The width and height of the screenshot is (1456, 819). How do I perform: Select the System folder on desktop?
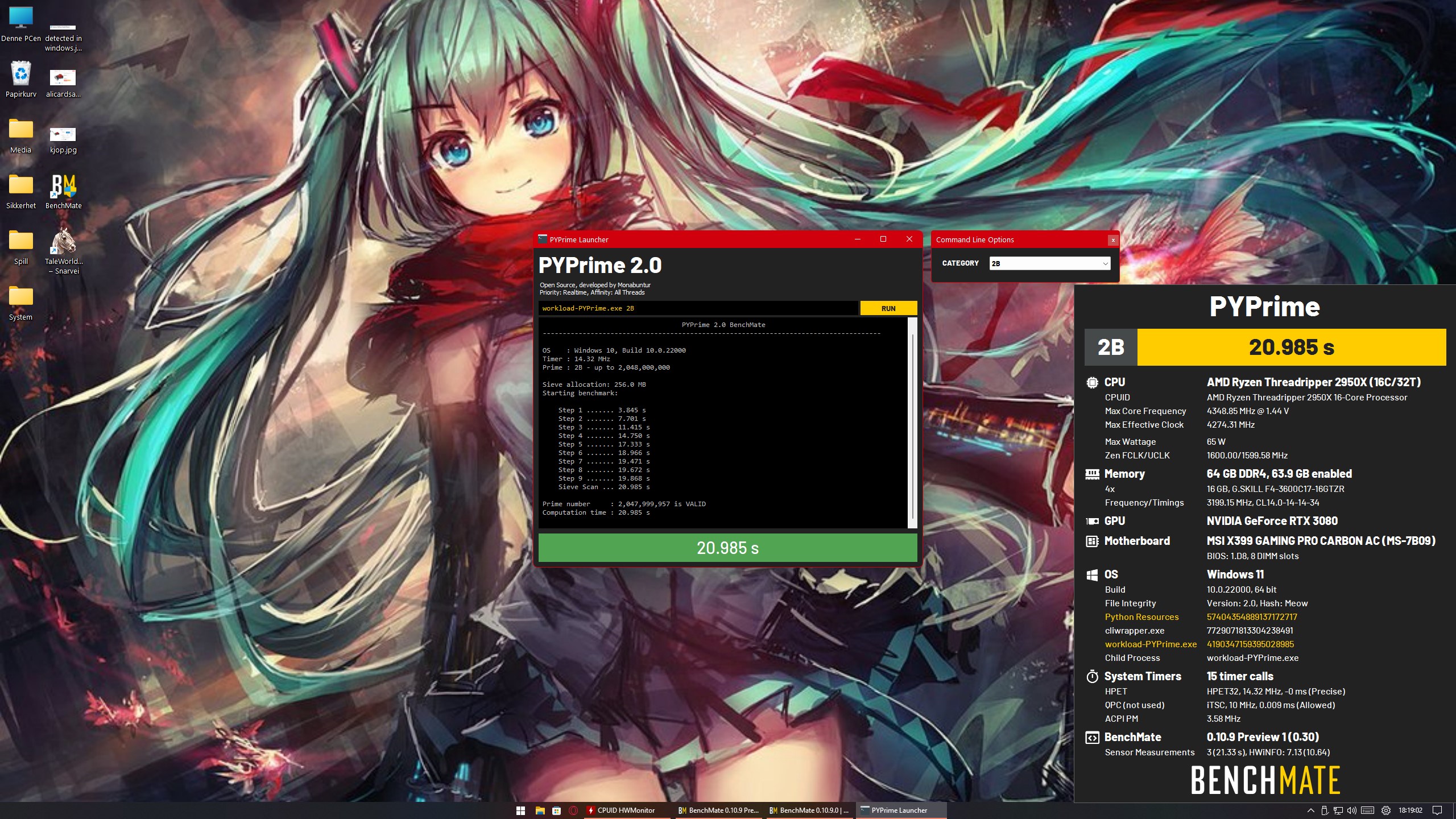(x=21, y=303)
